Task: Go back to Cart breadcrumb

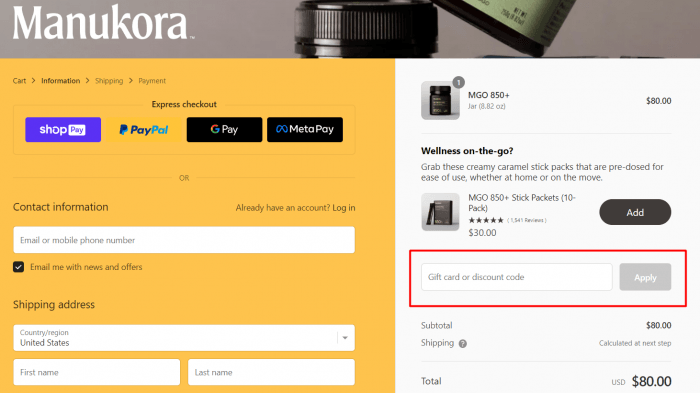Action: pyautogui.click(x=19, y=81)
